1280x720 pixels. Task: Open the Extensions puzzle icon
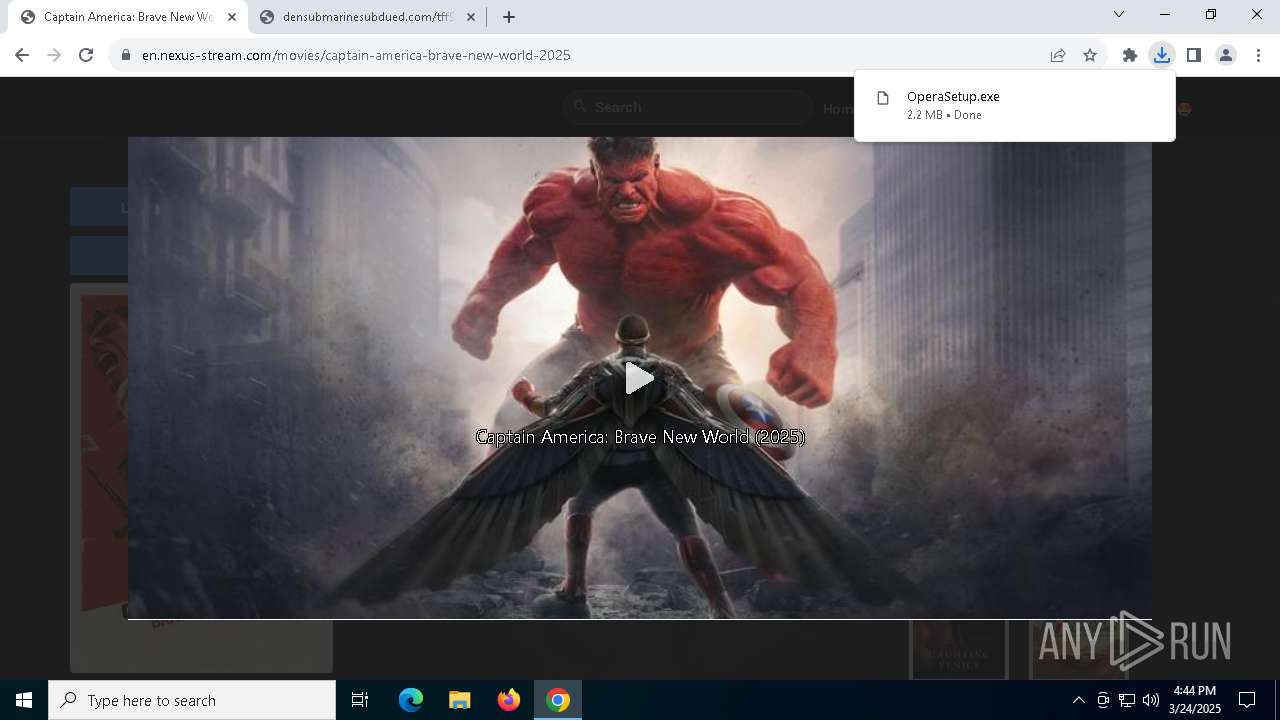click(1130, 55)
